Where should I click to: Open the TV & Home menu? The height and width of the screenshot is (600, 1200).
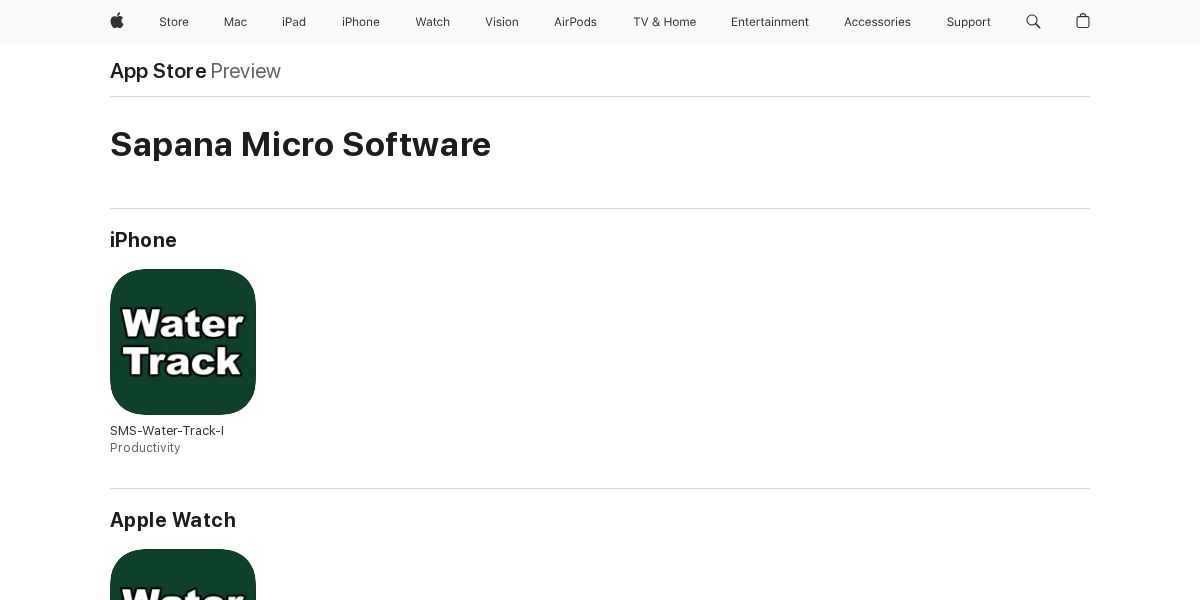coord(664,22)
